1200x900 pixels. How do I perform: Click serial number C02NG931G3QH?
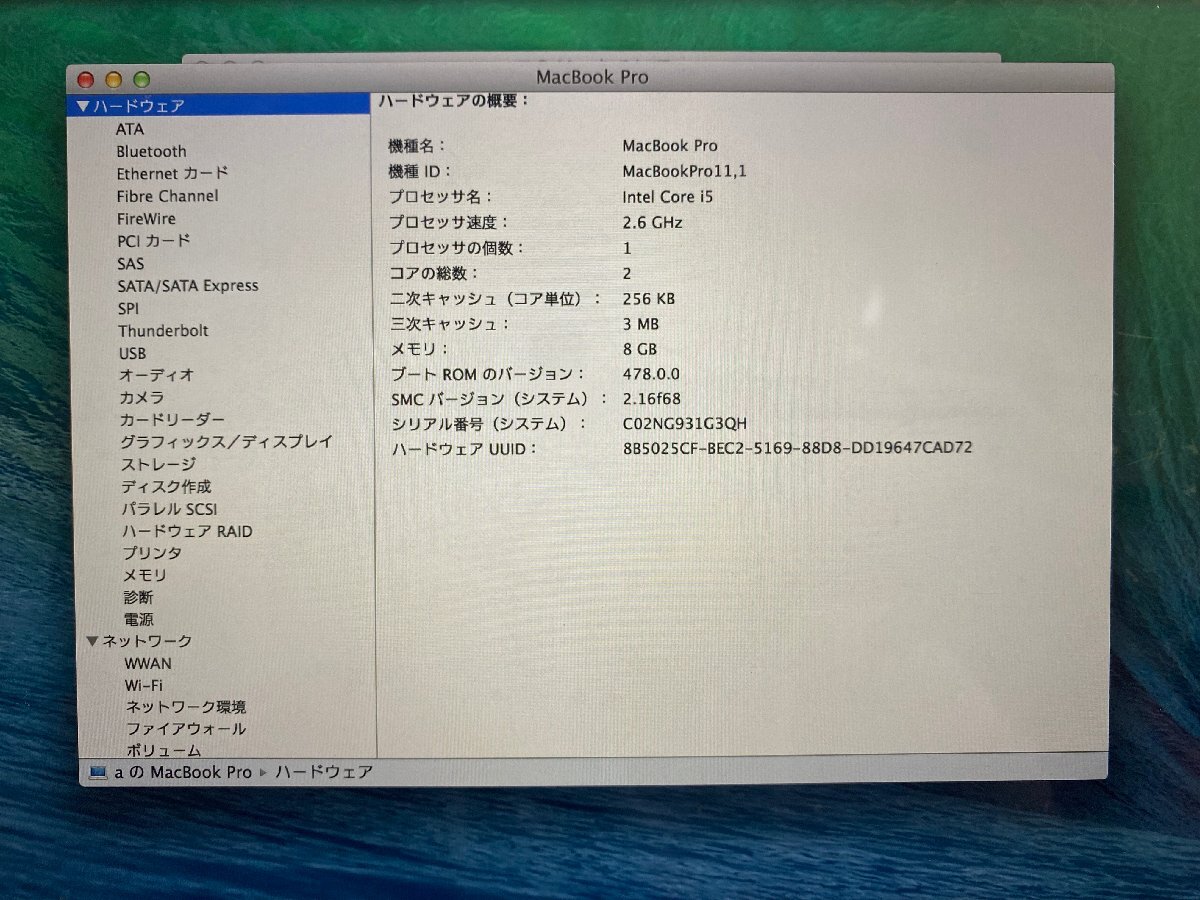coord(684,424)
